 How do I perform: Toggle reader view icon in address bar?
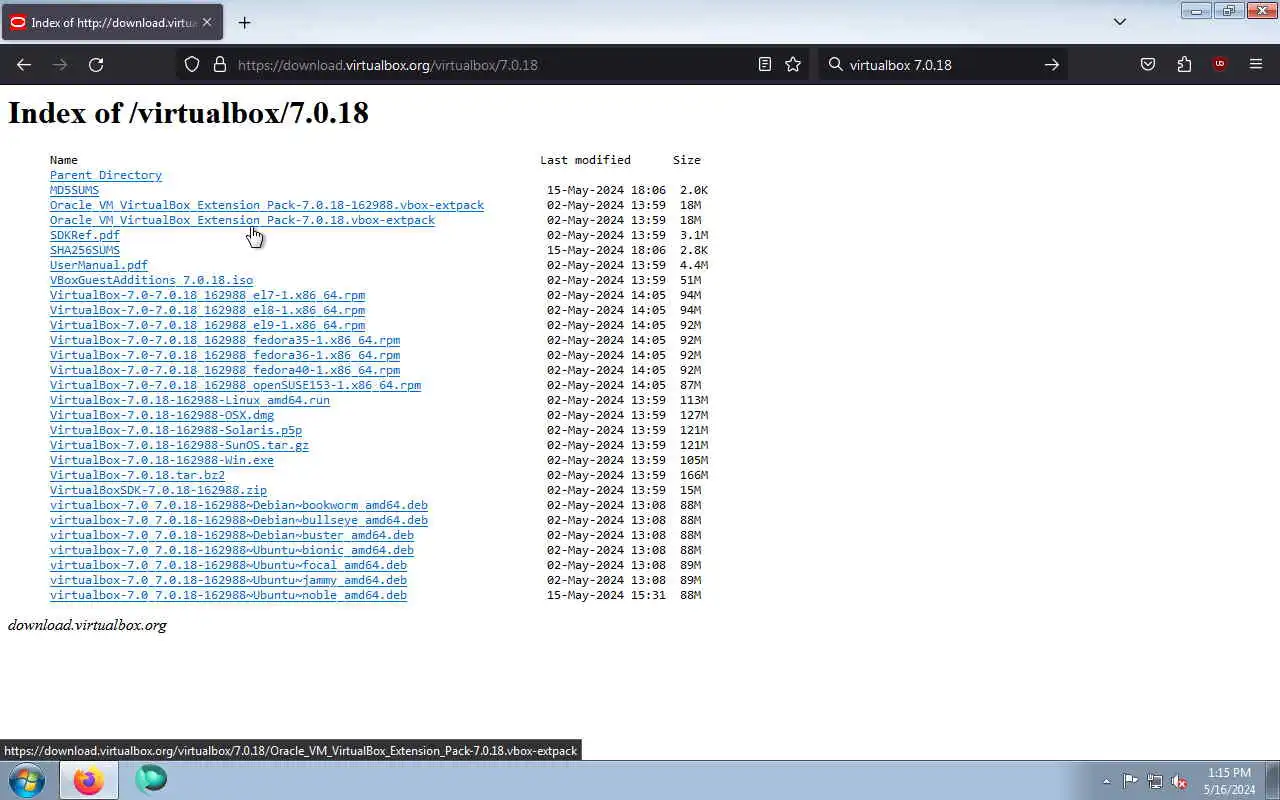click(765, 64)
